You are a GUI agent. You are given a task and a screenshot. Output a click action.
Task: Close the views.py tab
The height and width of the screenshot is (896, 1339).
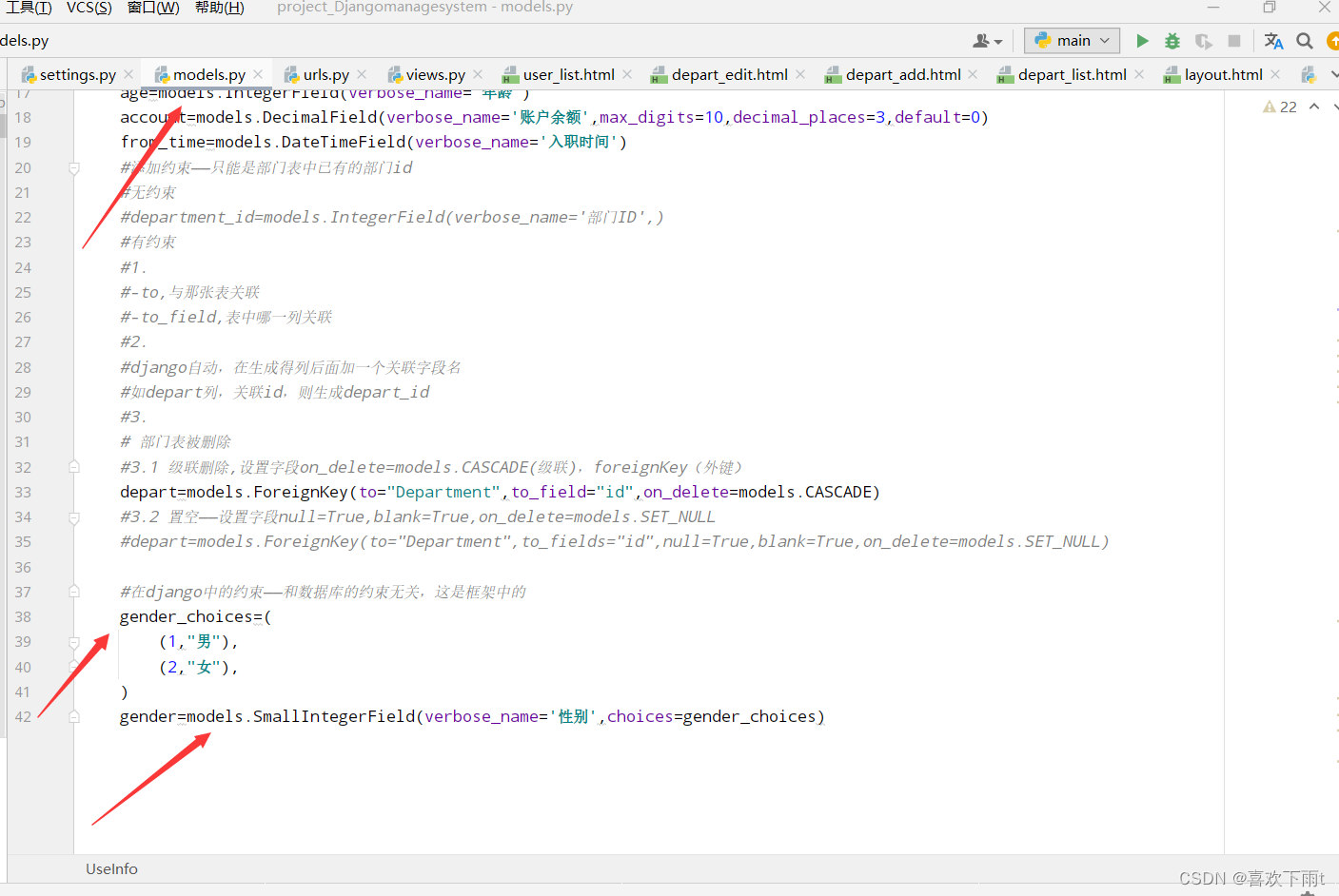478,74
